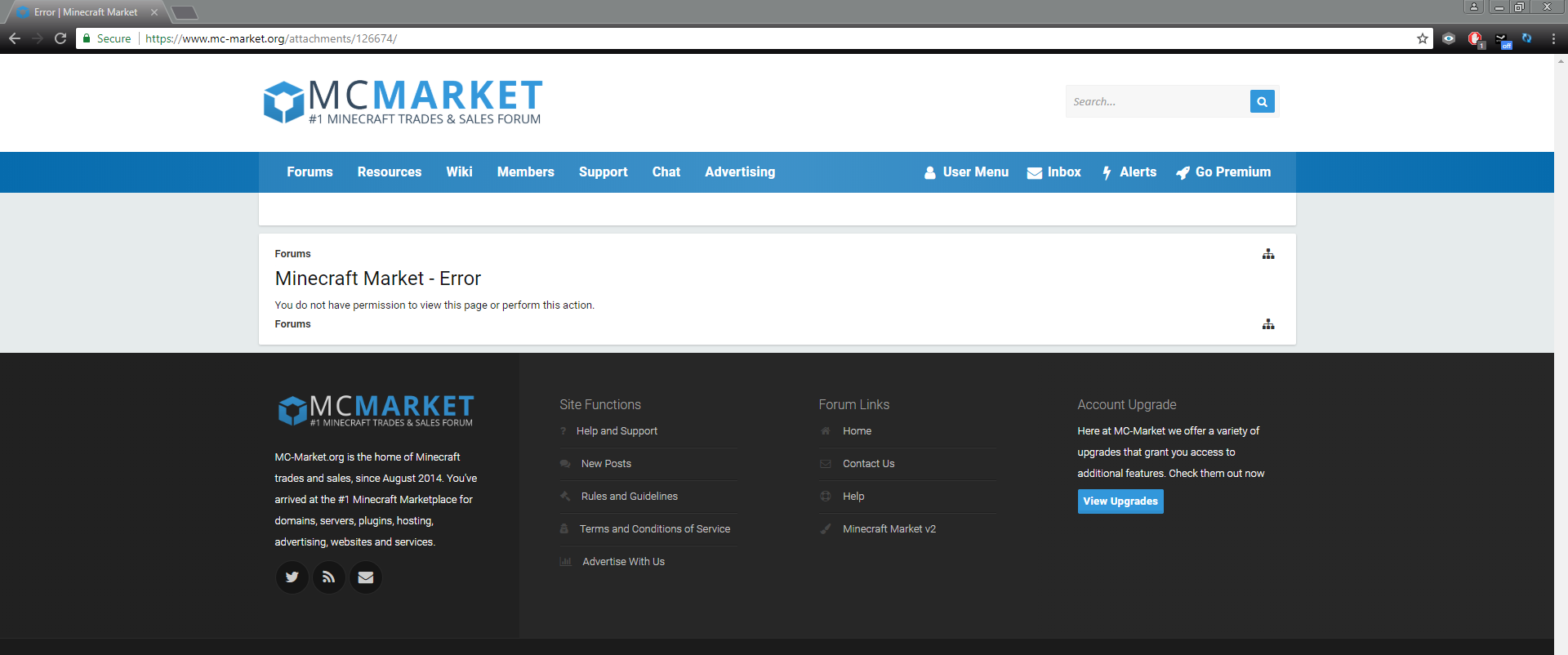Reload the page with the refresh icon
1568x655 pixels.
[60, 38]
